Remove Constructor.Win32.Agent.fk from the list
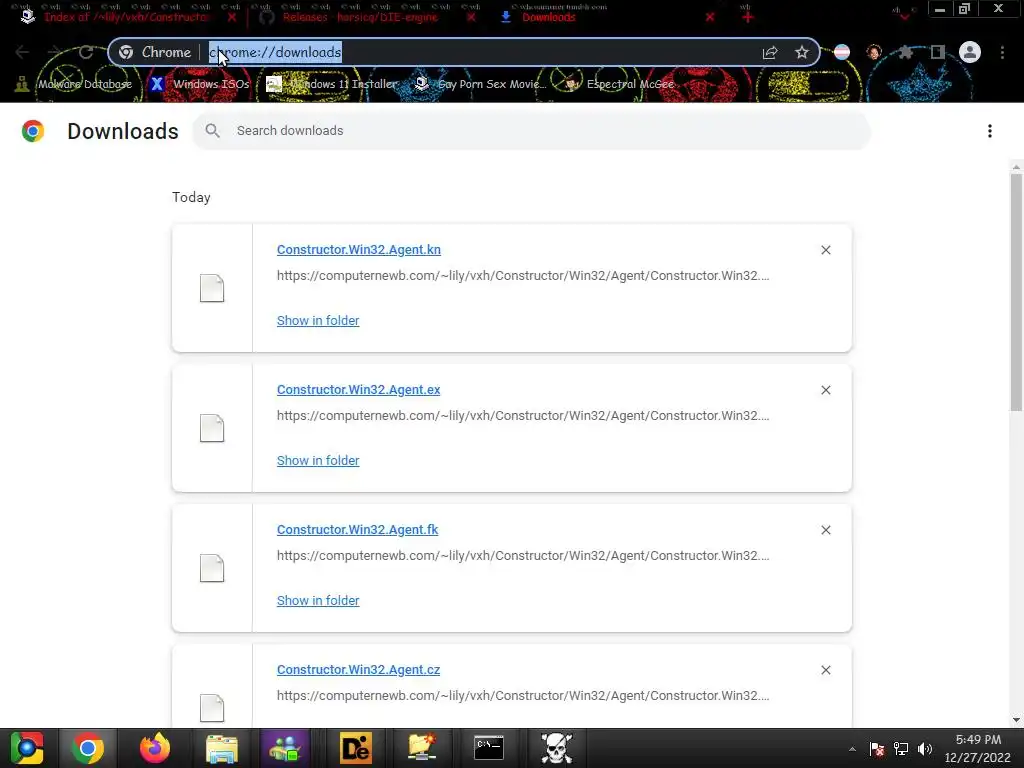The height and width of the screenshot is (768, 1024). [825, 530]
